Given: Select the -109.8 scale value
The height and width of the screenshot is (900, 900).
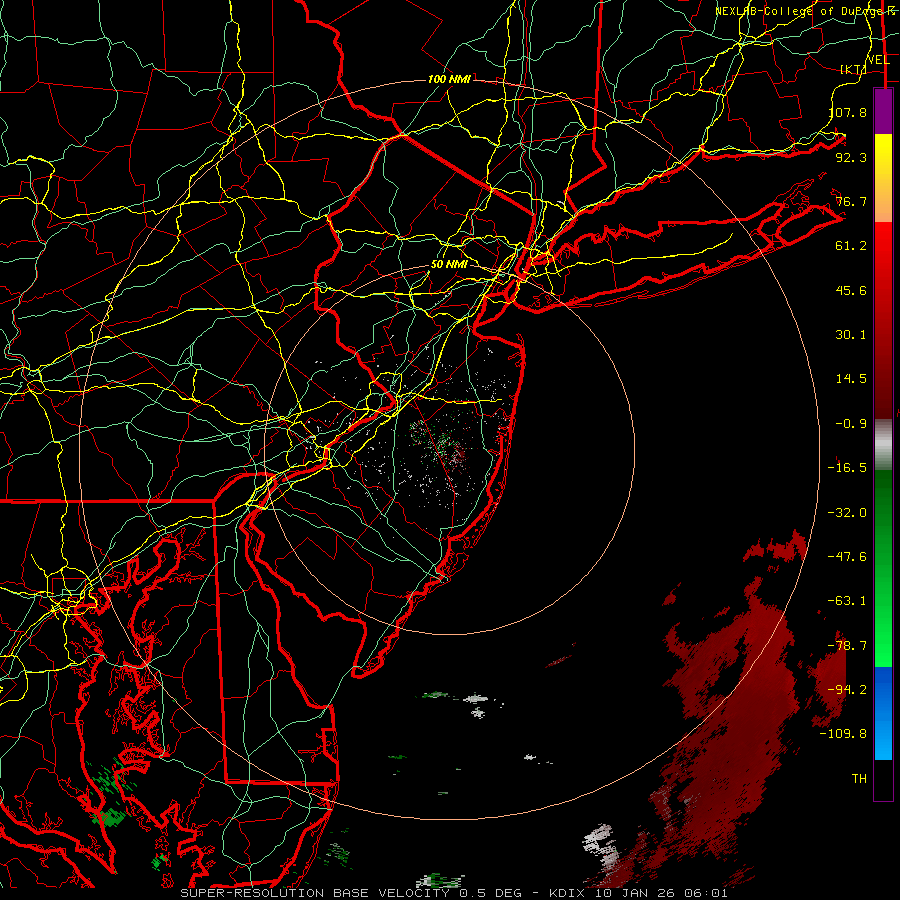Looking at the screenshot, I should pos(843,734).
